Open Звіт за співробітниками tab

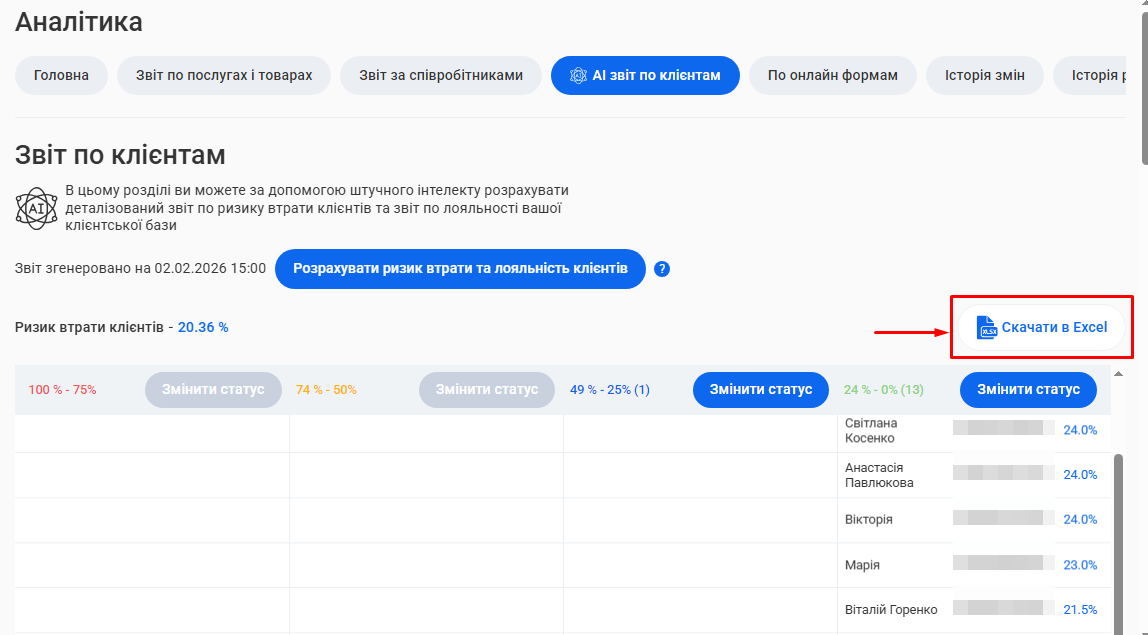[441, 75]
